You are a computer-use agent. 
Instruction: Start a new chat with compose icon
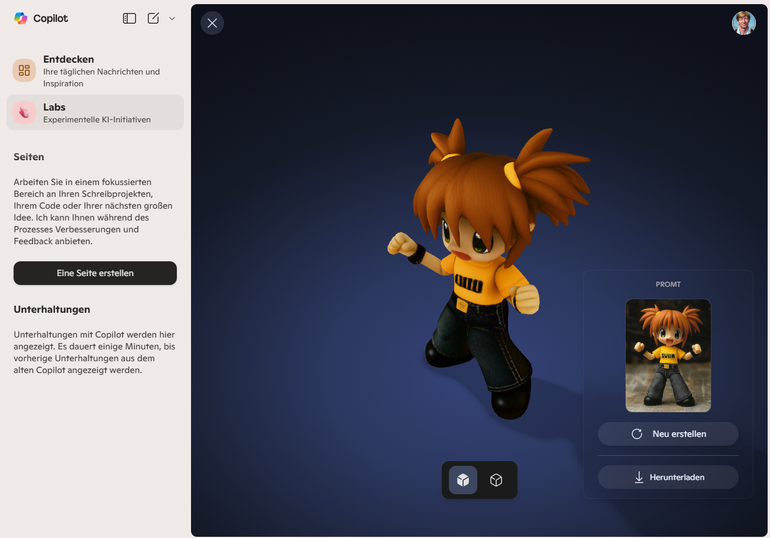(153, 18)
